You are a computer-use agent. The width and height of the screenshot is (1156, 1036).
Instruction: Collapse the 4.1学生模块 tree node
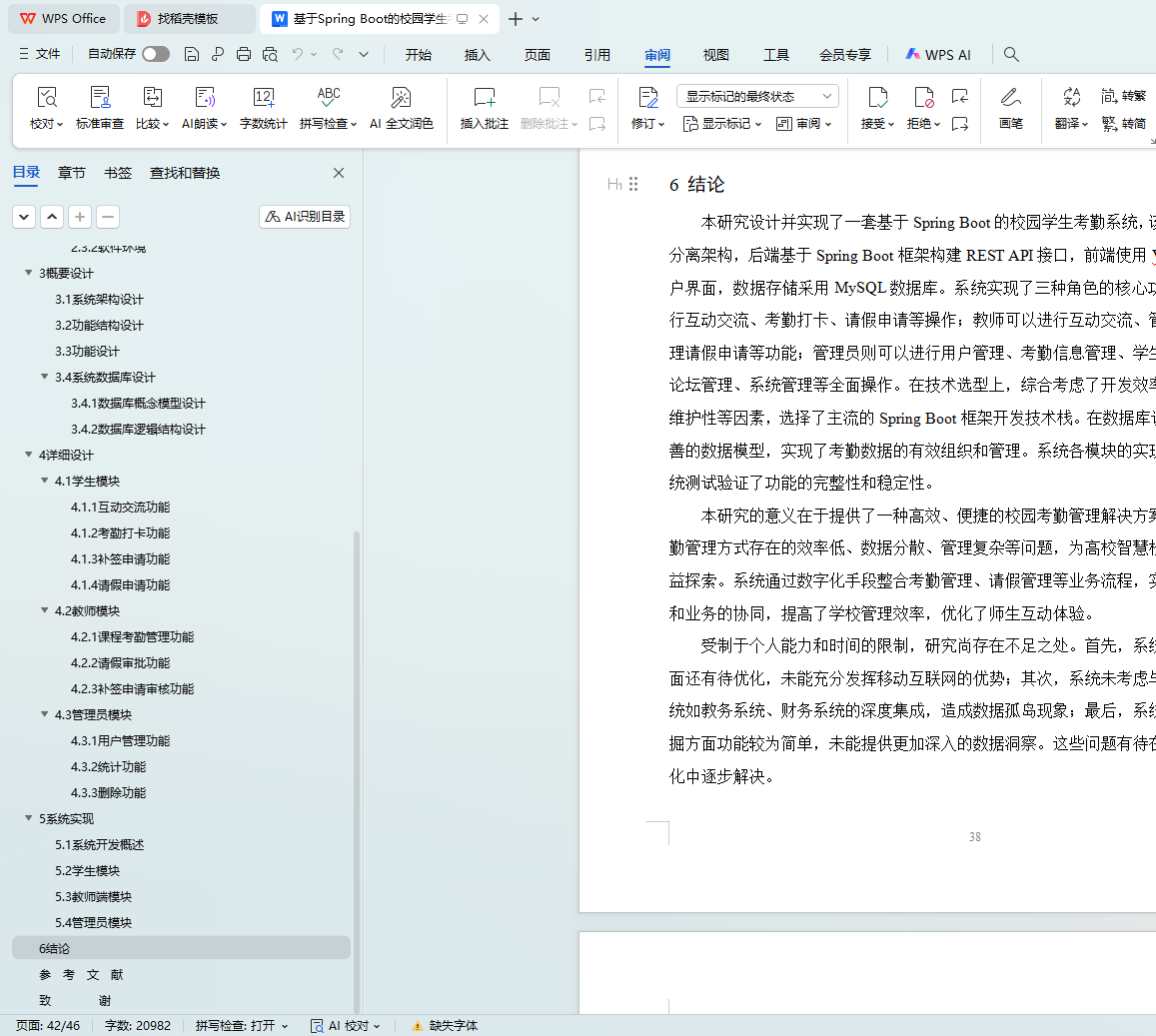click(x=45, y=482)
